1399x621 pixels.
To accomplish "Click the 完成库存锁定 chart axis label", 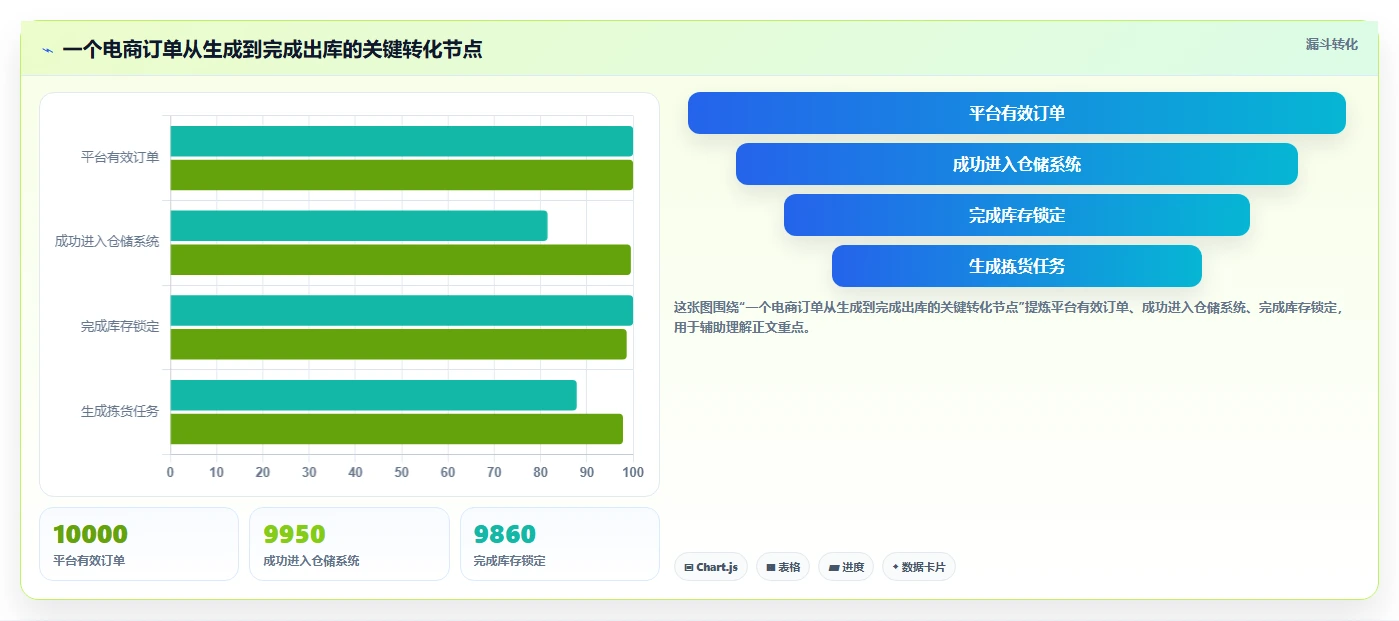I will [x=120, y=326].
